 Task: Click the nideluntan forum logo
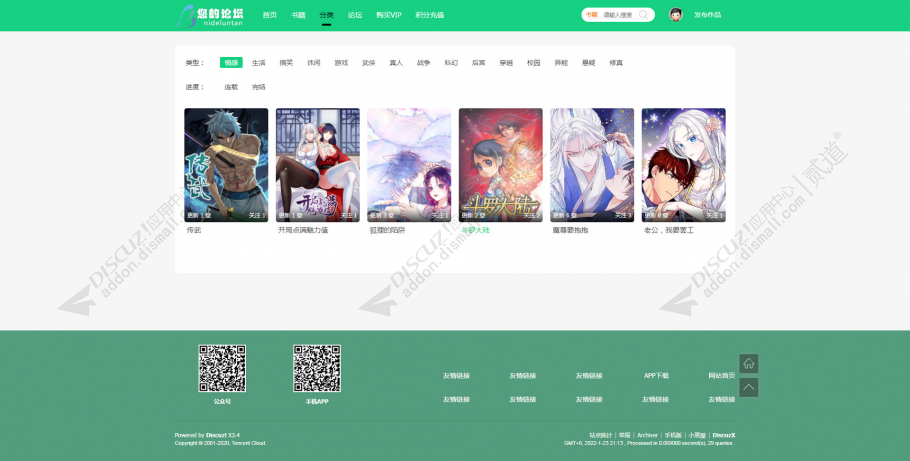(x=210, y=16)
